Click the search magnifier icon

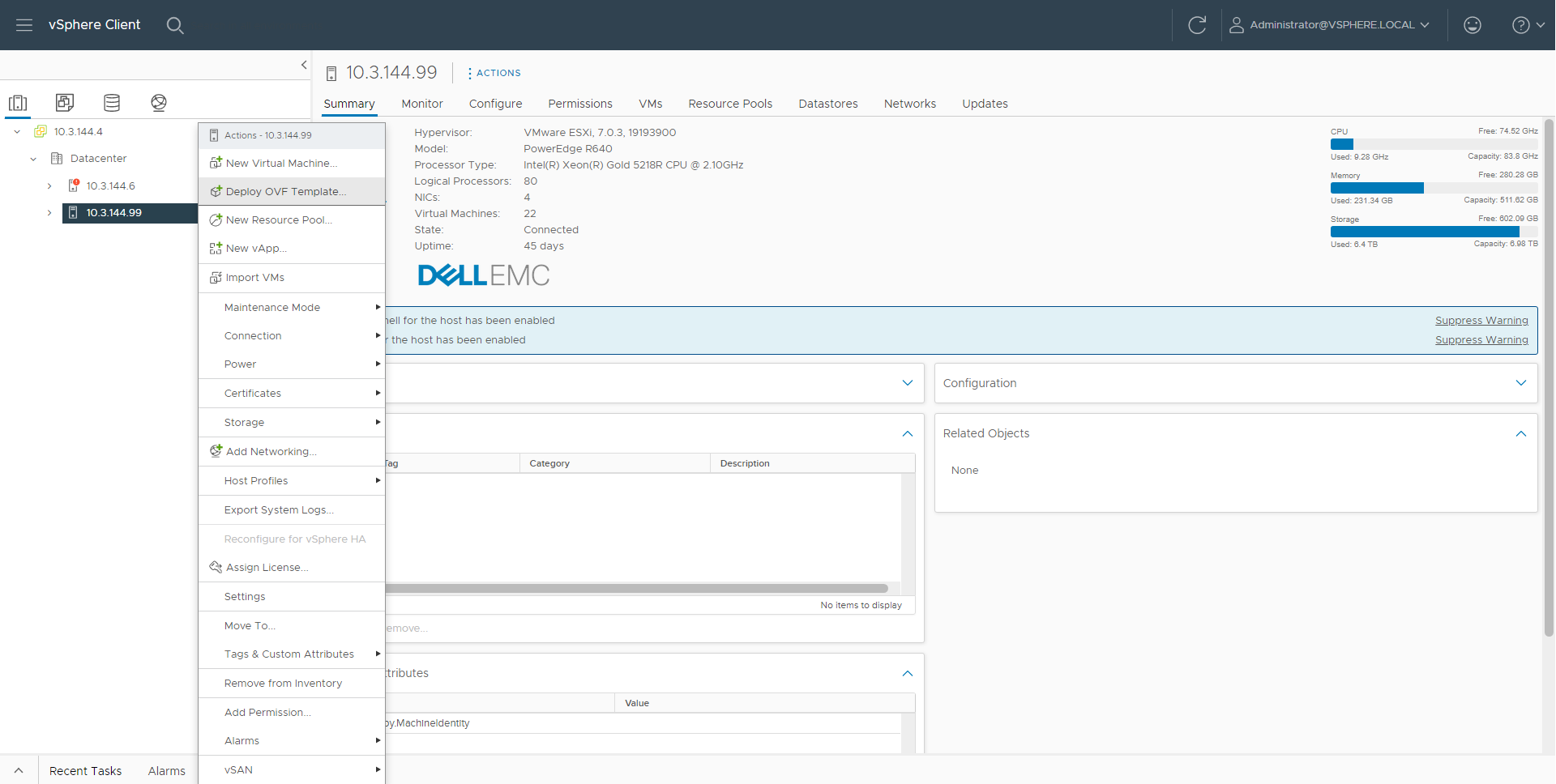(175, 25)
